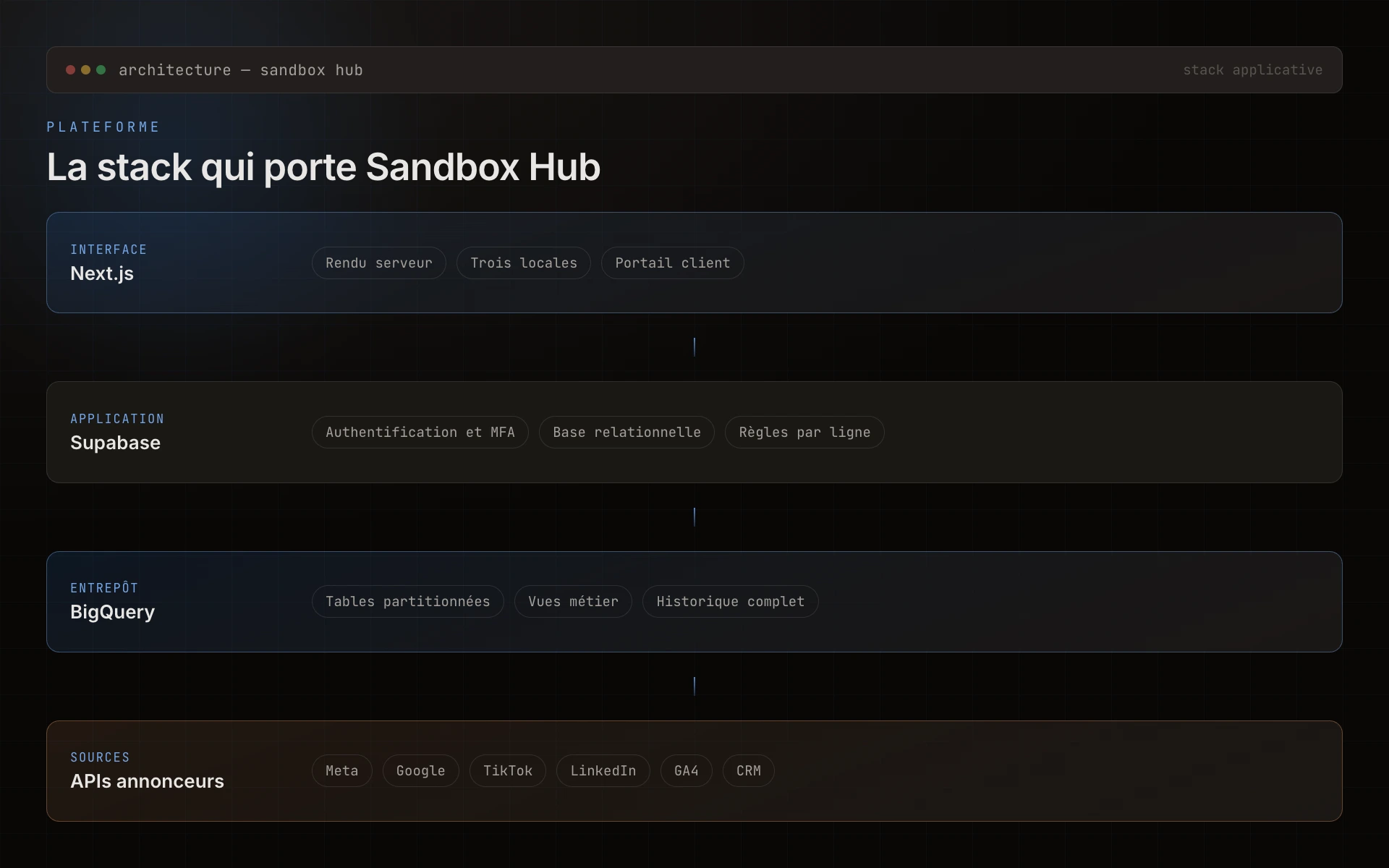Click the yellow minimize dot in the title bar
Viewport: 1389px width, 868px height.
click(85, 70)
